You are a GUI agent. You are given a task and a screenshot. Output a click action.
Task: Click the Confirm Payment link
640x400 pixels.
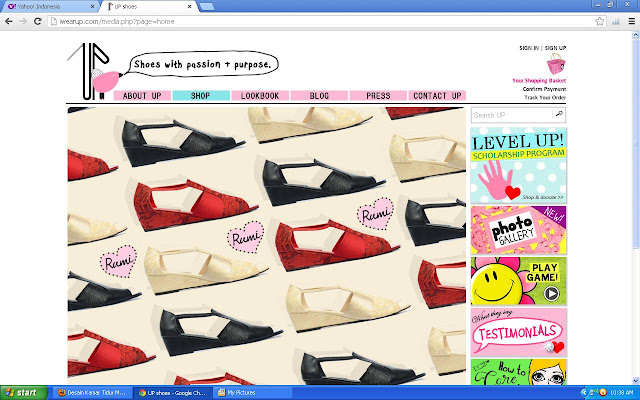544,89
